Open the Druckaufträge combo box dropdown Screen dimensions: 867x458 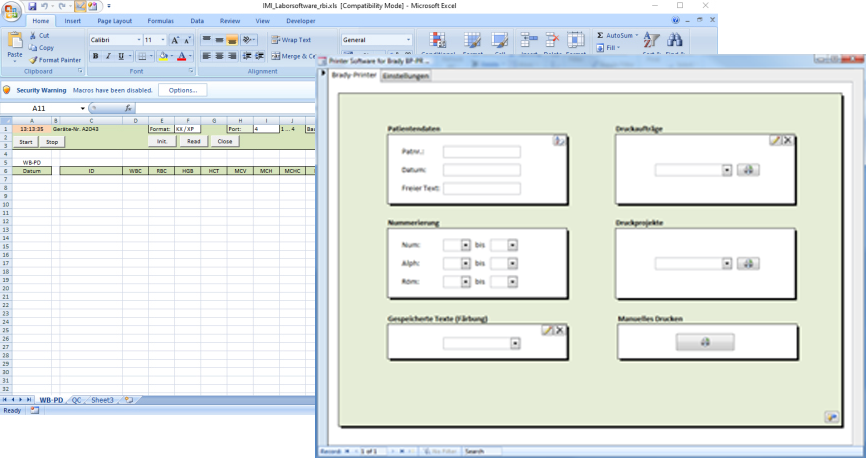pyautogui.click(x=726, y=170)
